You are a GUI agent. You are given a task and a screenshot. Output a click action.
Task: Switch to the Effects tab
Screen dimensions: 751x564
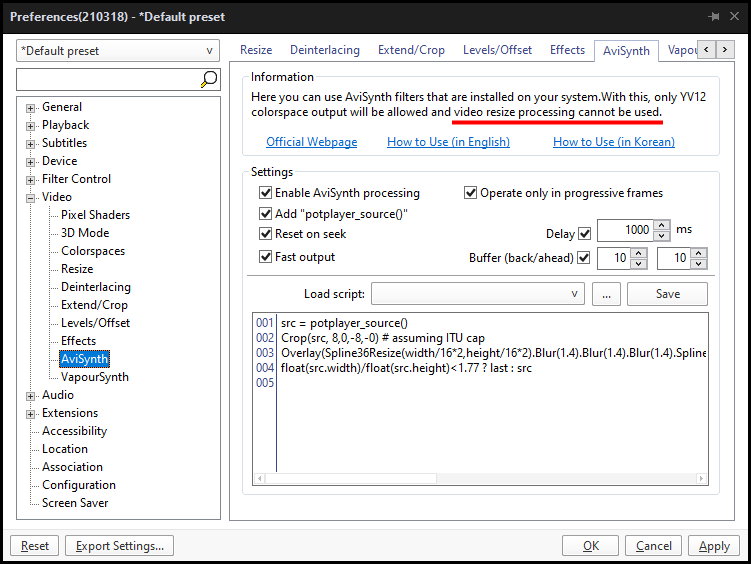(567, 50)
